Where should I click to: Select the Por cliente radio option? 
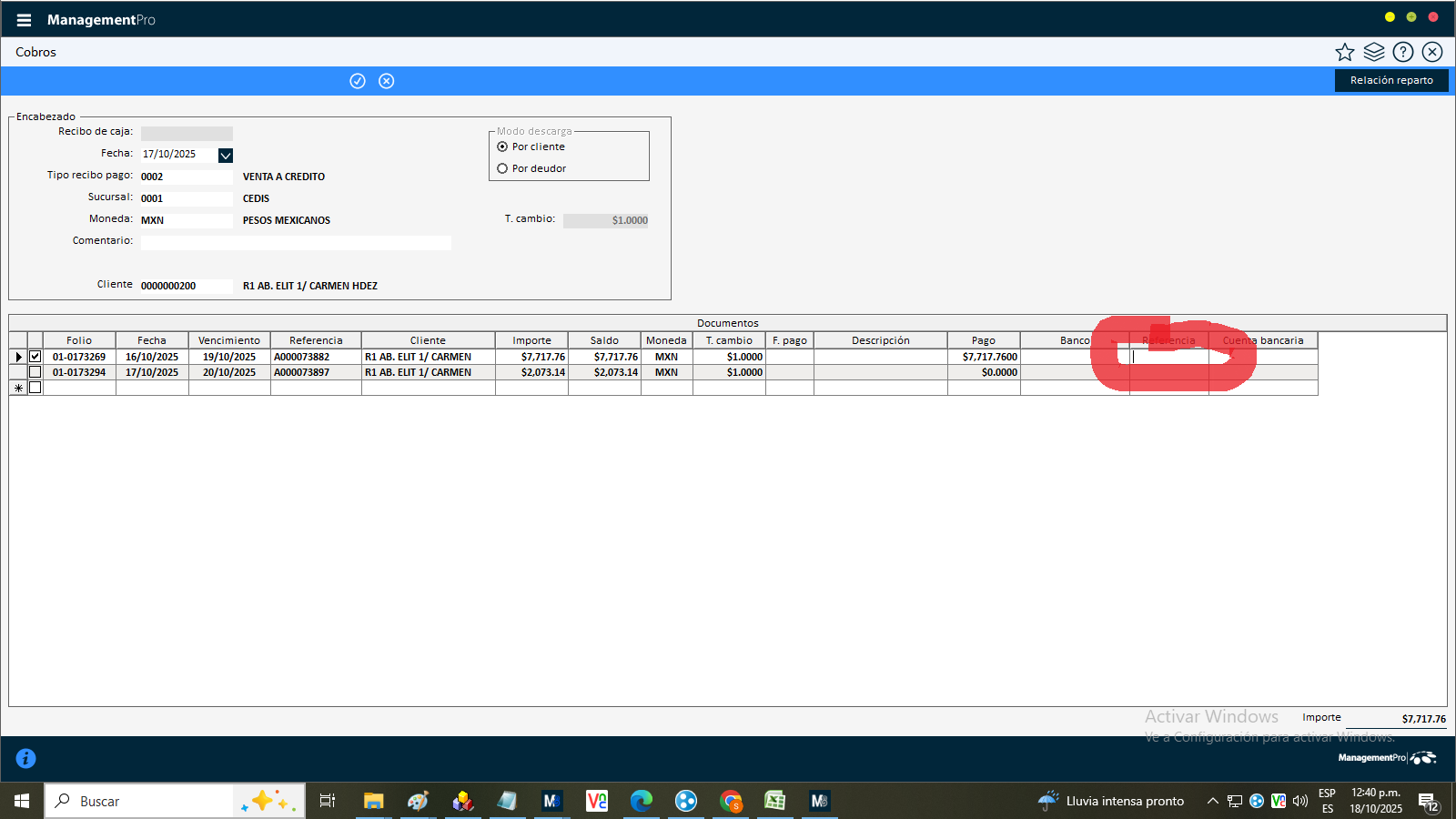coord(502,147)
